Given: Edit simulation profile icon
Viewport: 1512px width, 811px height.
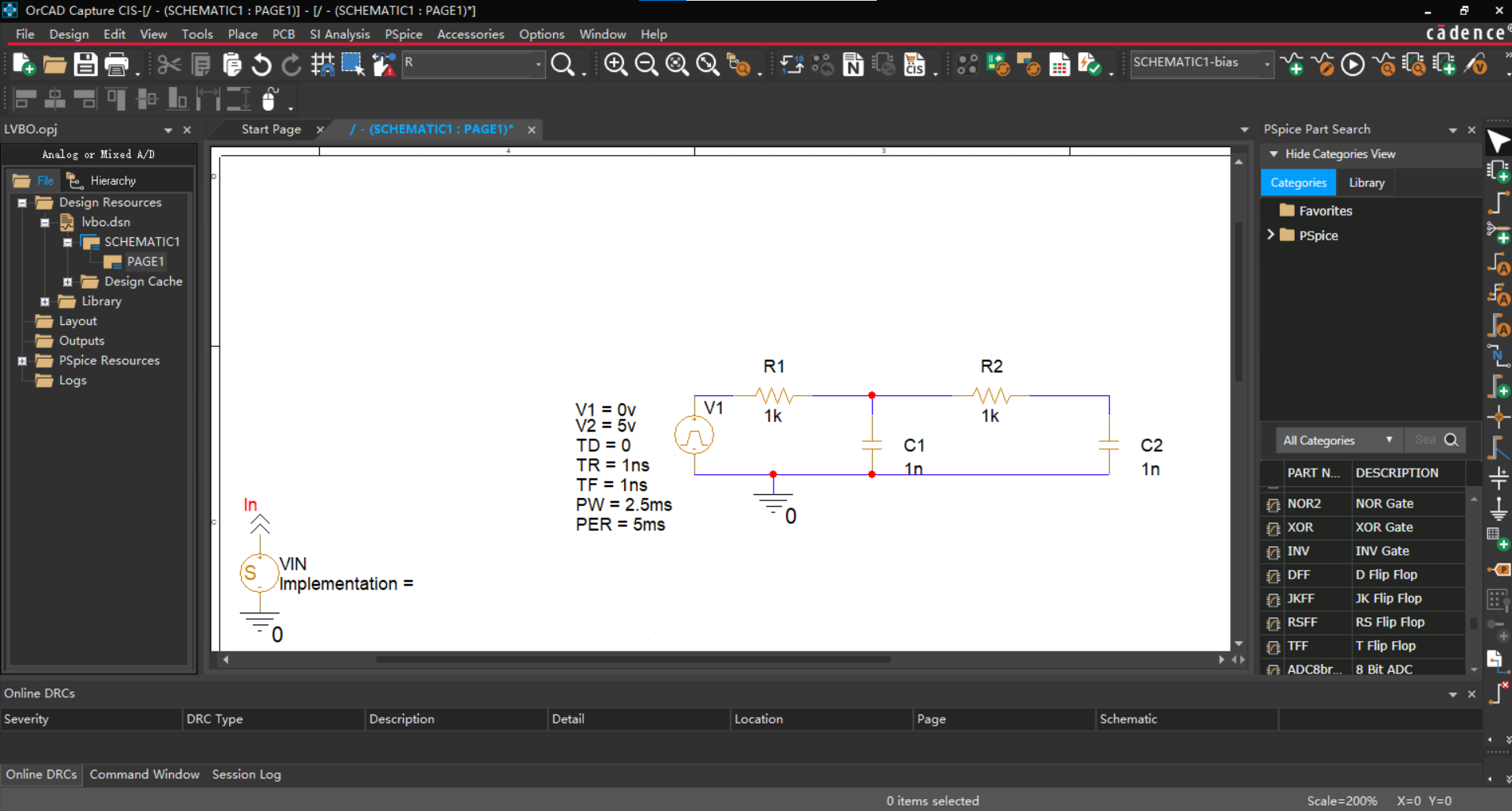Looking at the screenshot, I should 1323,64.
